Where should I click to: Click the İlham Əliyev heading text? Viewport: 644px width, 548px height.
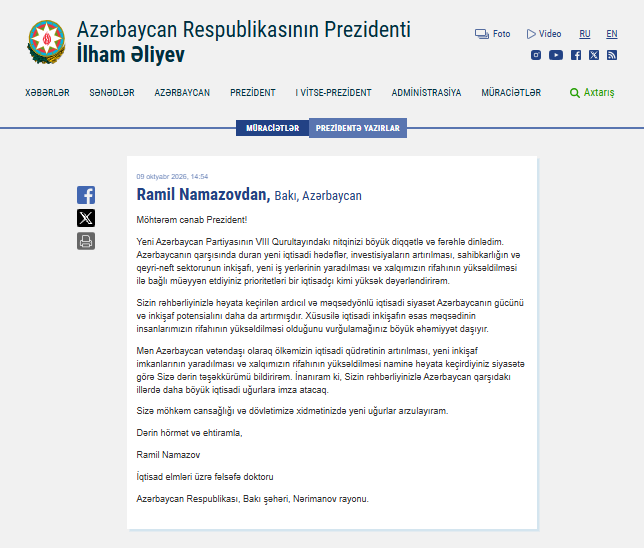131,55
